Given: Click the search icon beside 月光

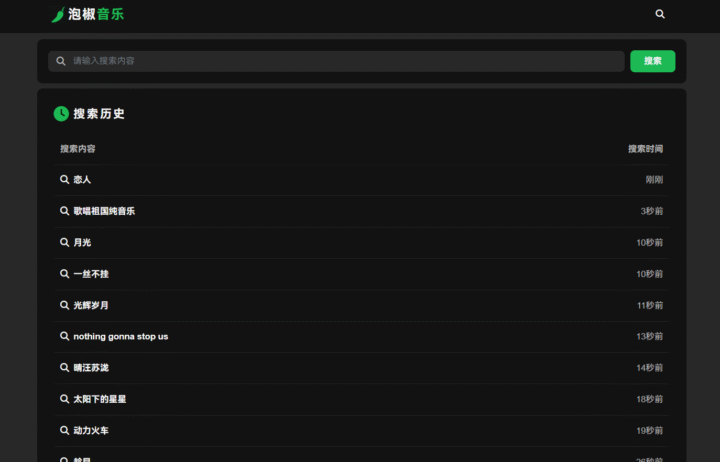Looking at the screenshot, I should point(65,243).
